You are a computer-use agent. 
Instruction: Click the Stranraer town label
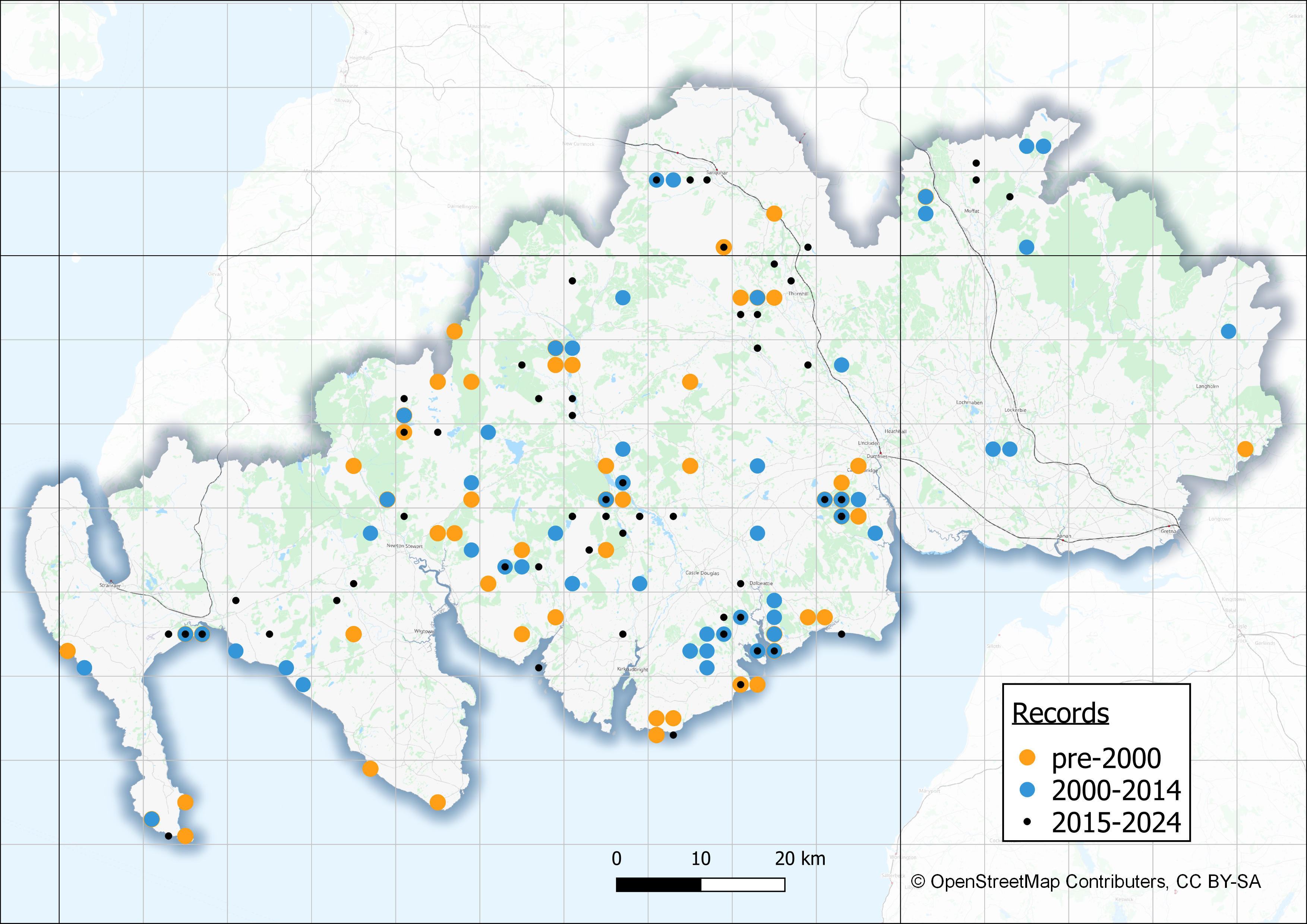pos(110,585)
